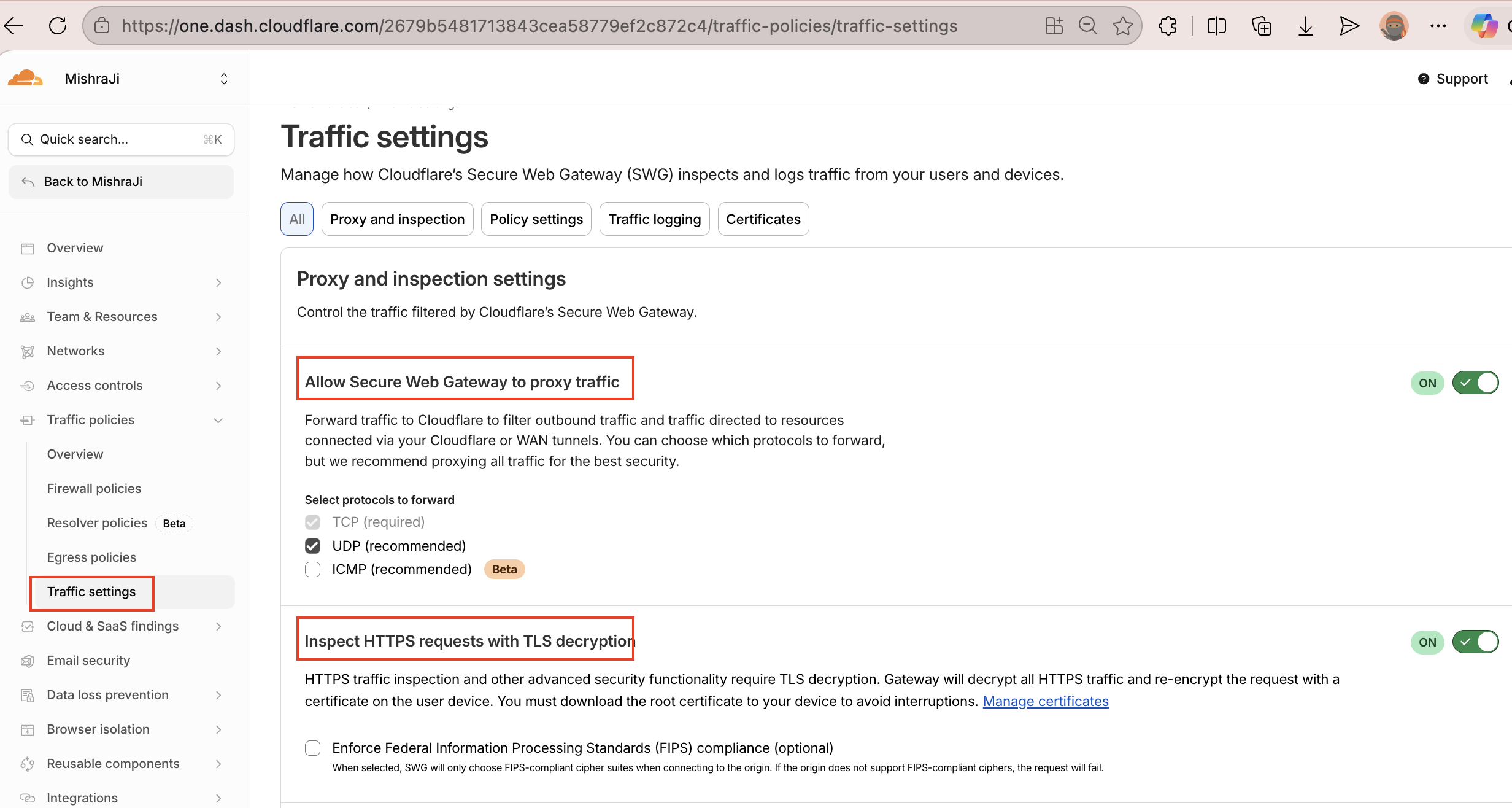Click the Overview sidebar icon

(27, 248)
